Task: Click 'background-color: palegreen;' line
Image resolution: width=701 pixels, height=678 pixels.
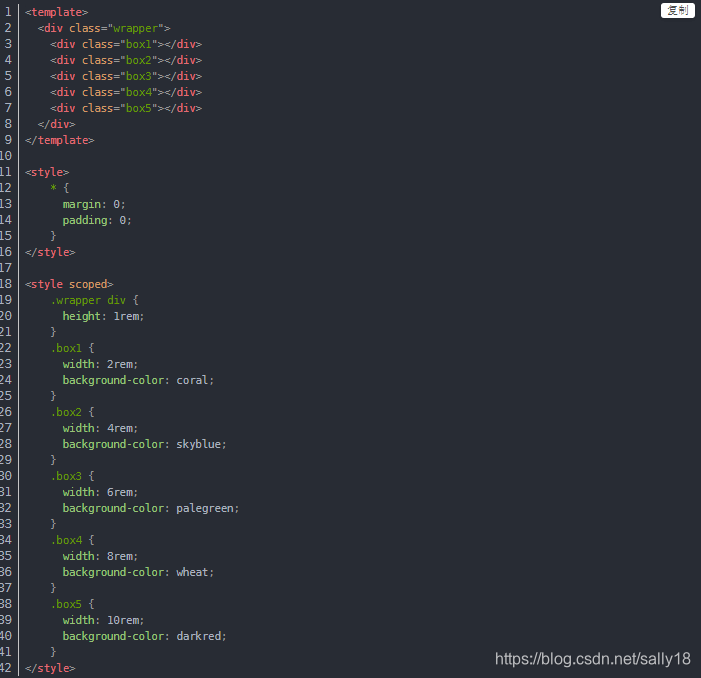Action: (x=151, y=508)
